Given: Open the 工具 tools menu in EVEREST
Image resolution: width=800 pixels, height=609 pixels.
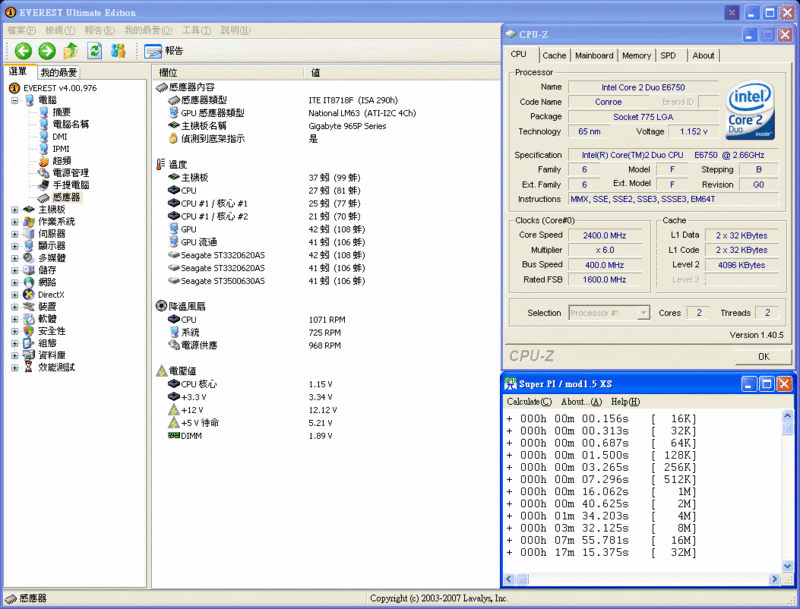Looking at the screenshot, I should (196, 30).
